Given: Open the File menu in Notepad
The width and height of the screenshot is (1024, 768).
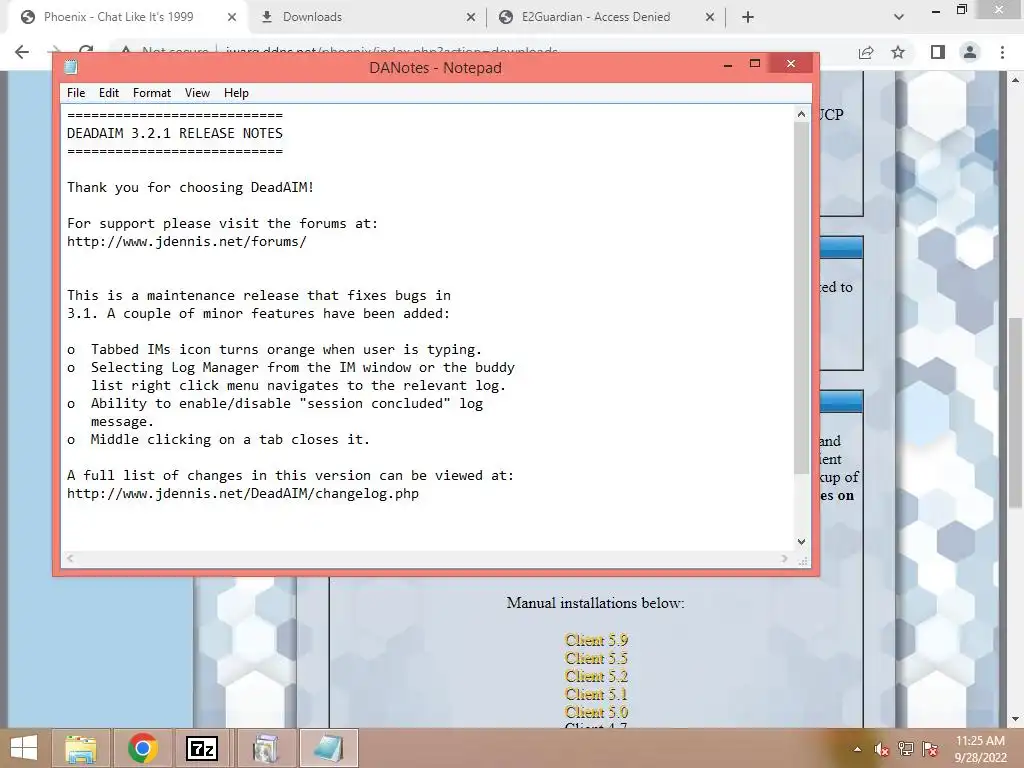Looking at the screenshot, I should click(76, 93).
